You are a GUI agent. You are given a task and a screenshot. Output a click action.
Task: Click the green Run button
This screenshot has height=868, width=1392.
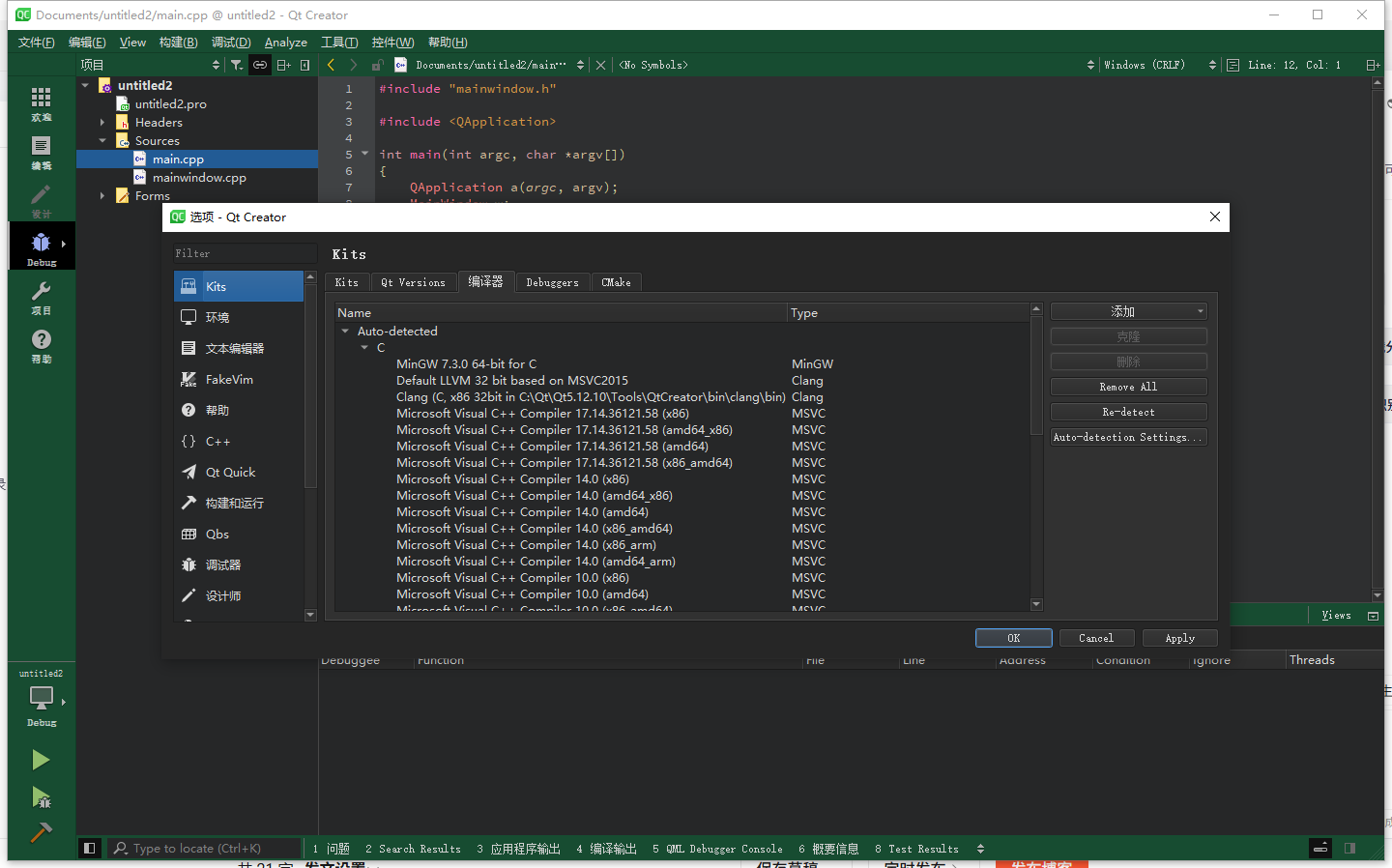point(41,760)
